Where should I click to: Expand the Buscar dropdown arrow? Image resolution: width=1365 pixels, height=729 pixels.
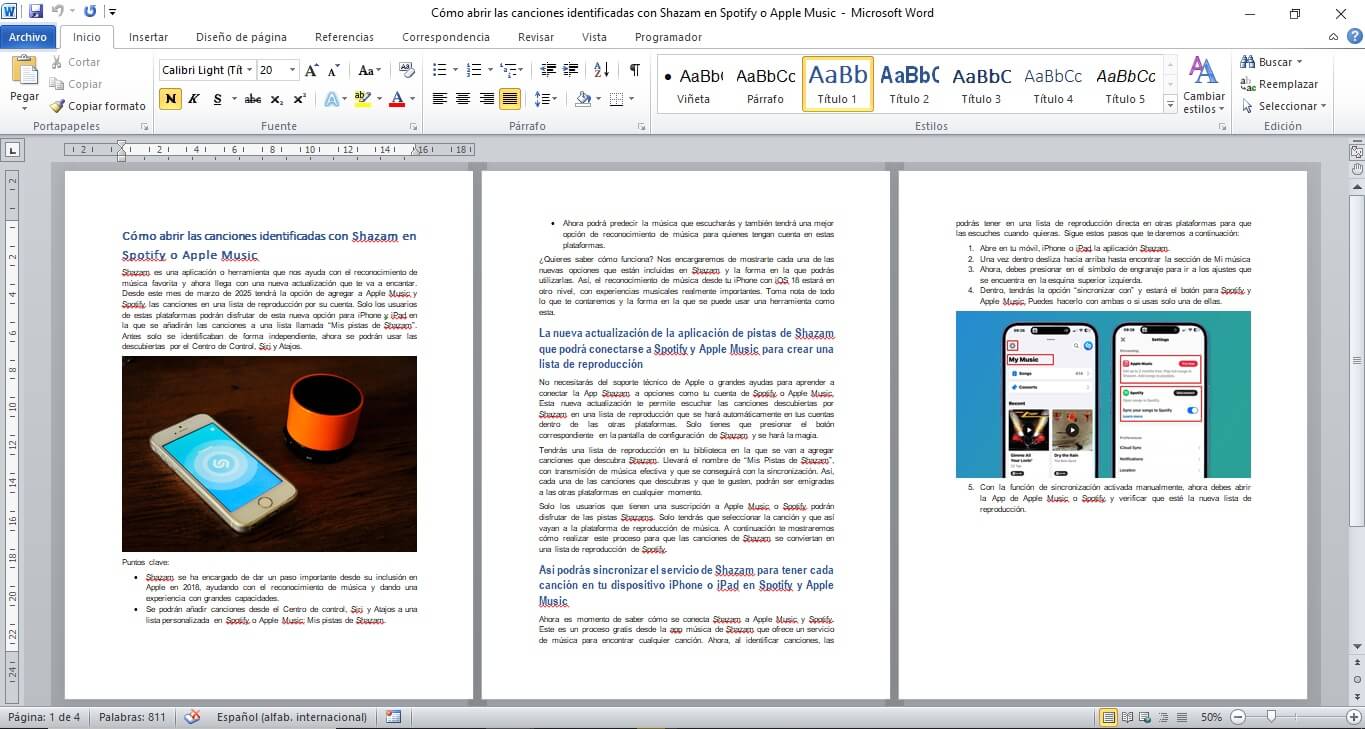[x=1299, y=62]
